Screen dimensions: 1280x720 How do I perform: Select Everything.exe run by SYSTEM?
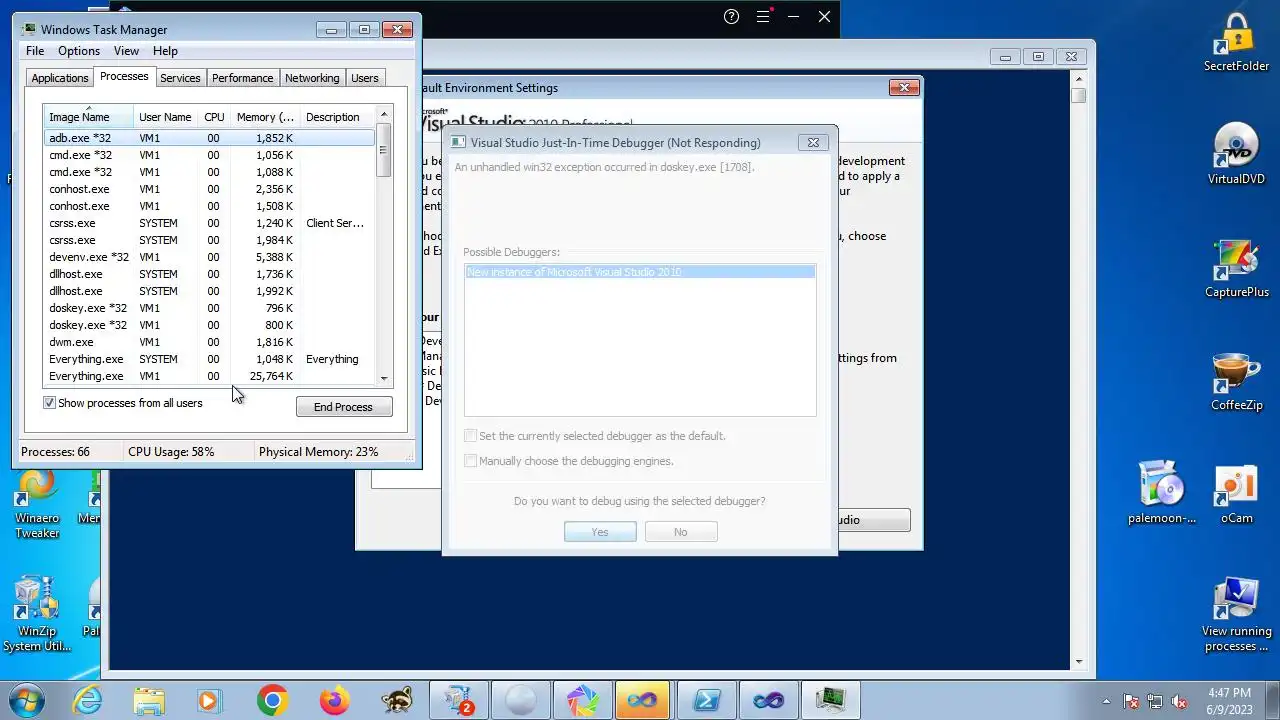(x=209, y=359)
